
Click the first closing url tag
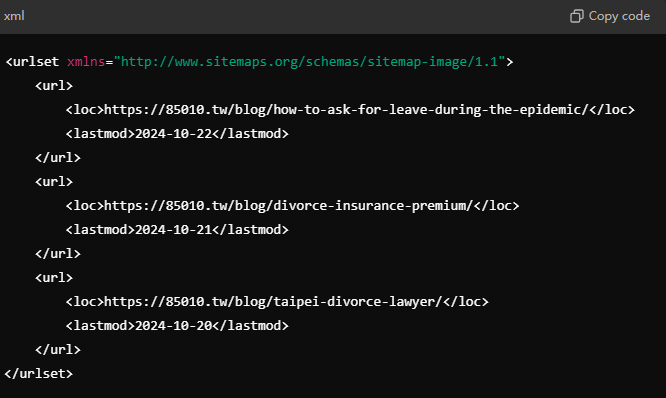pyautogui.click(x=58, y=158)
